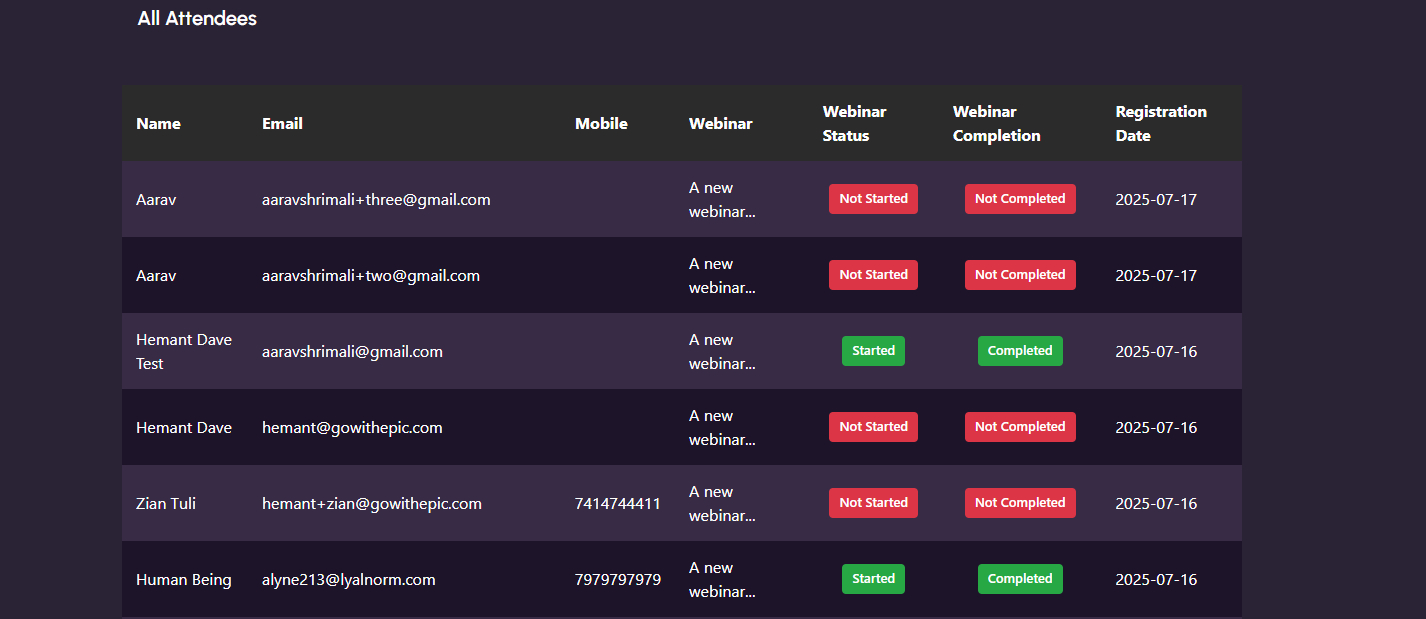Viewport: 1426px width, 619px height.
Task: Click the Started badge for Human Being
Action: (x=873, y=579)
